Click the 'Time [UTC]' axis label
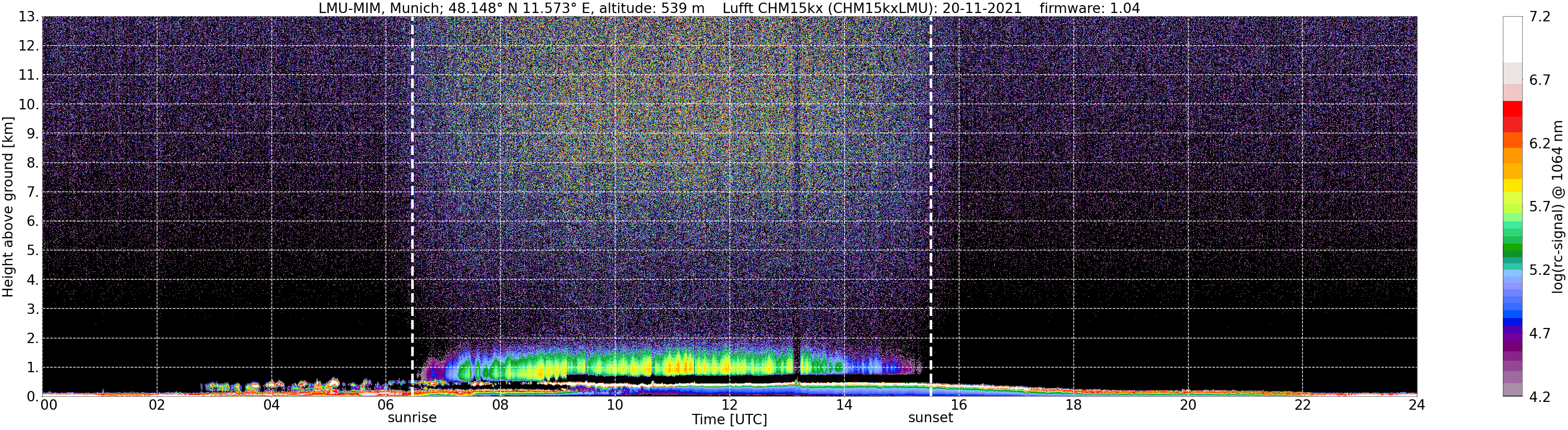Image resolution: width=1568 pixels, height=430 pixels. coord(729,420)
